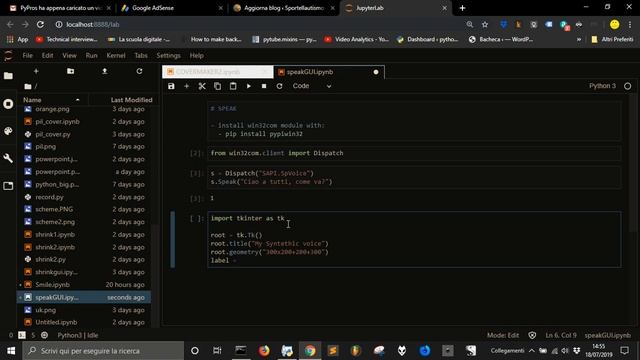Insert a cell below with plus icon
The image size is (640, 360).
click(187, 86)
